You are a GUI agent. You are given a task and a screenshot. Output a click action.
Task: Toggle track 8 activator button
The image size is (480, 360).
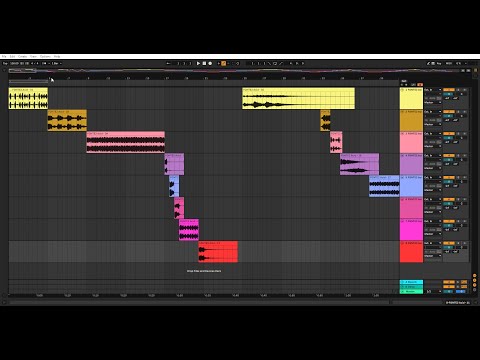[449, 243]
